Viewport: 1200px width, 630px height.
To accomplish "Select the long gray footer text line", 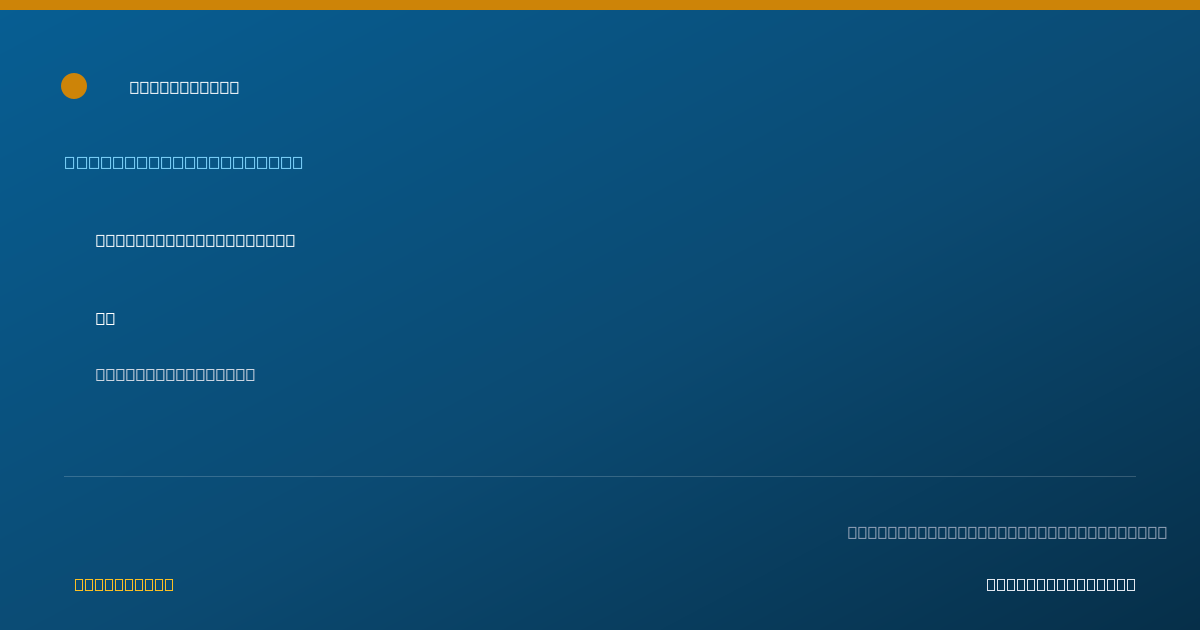I will (x=1007, y=532).
